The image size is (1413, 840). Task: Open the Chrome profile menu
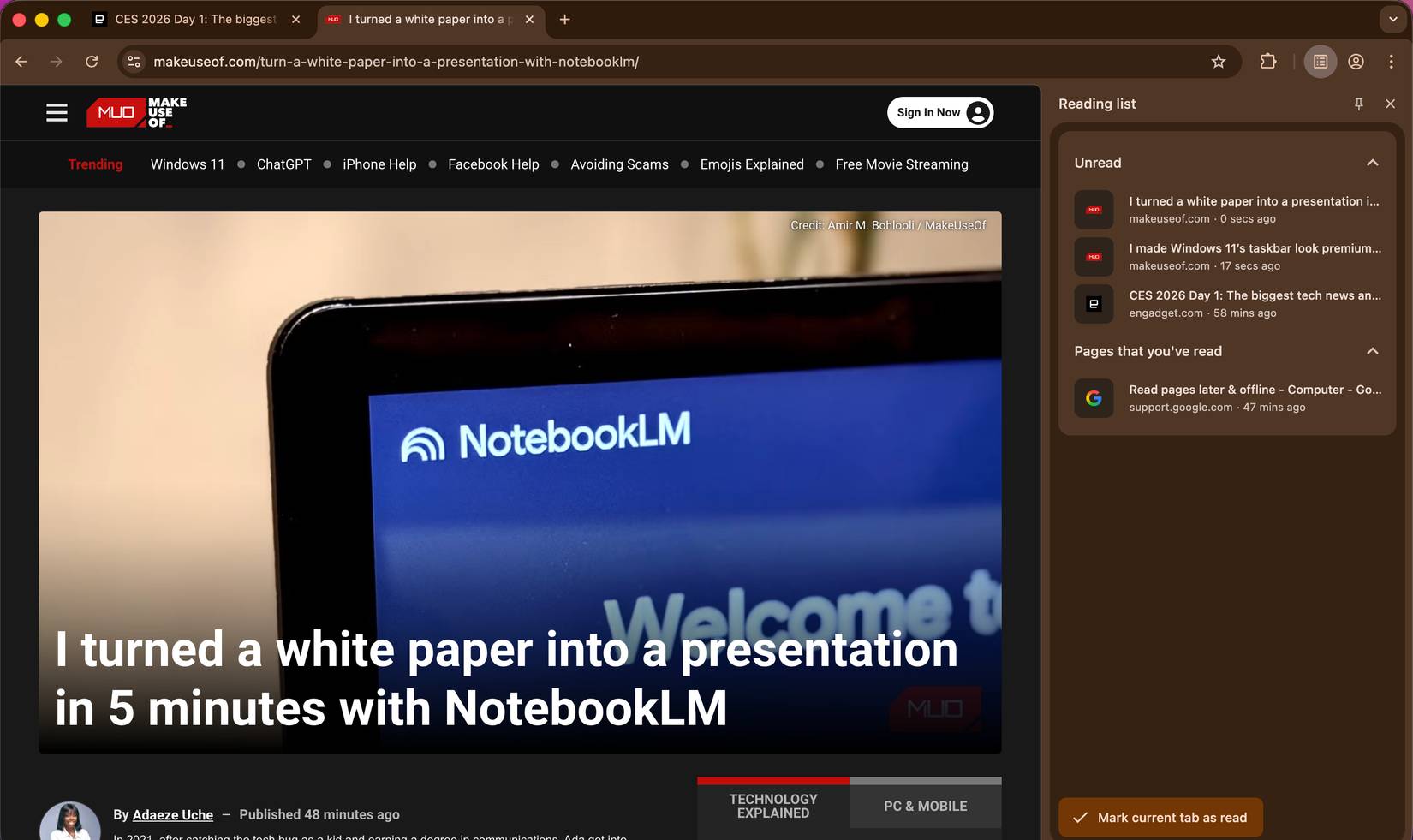[x=1355, y=61]
